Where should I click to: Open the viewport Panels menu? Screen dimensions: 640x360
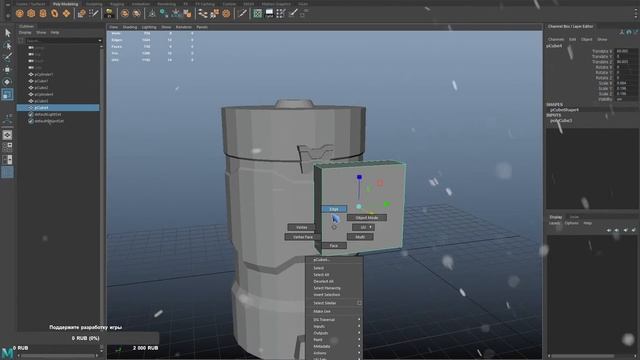(202, 27)
